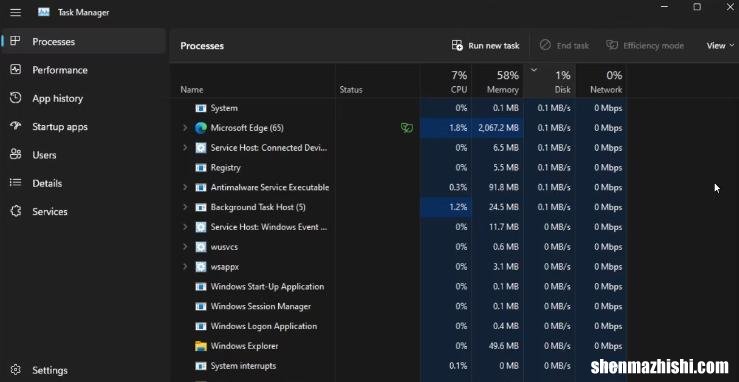Click the 1.2% CPU value
The height and width of the screenshot is (382, 739).
coord(458,207)
